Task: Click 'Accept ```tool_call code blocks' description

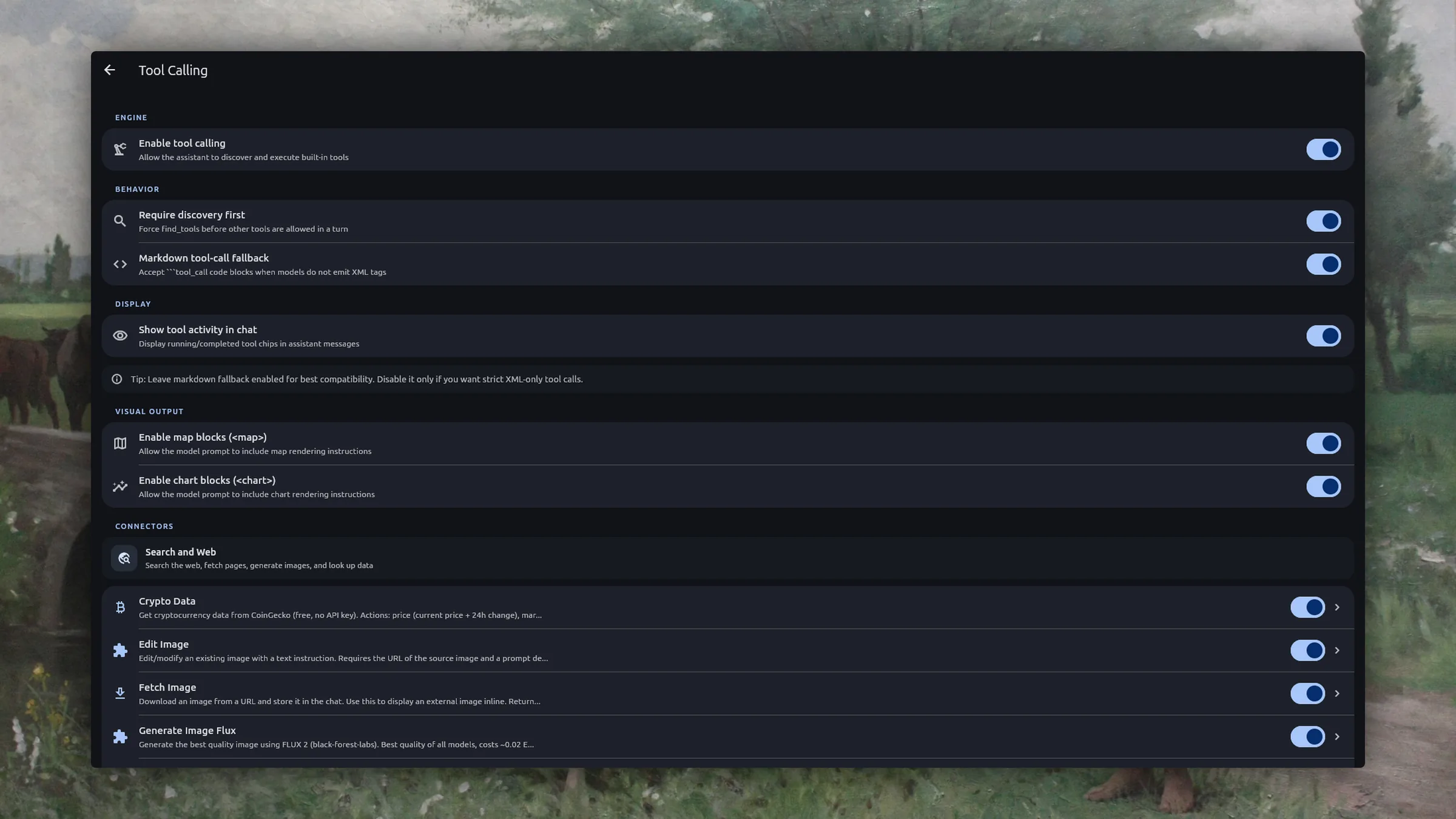Action: pyautogui.click(x=262, y=272)
